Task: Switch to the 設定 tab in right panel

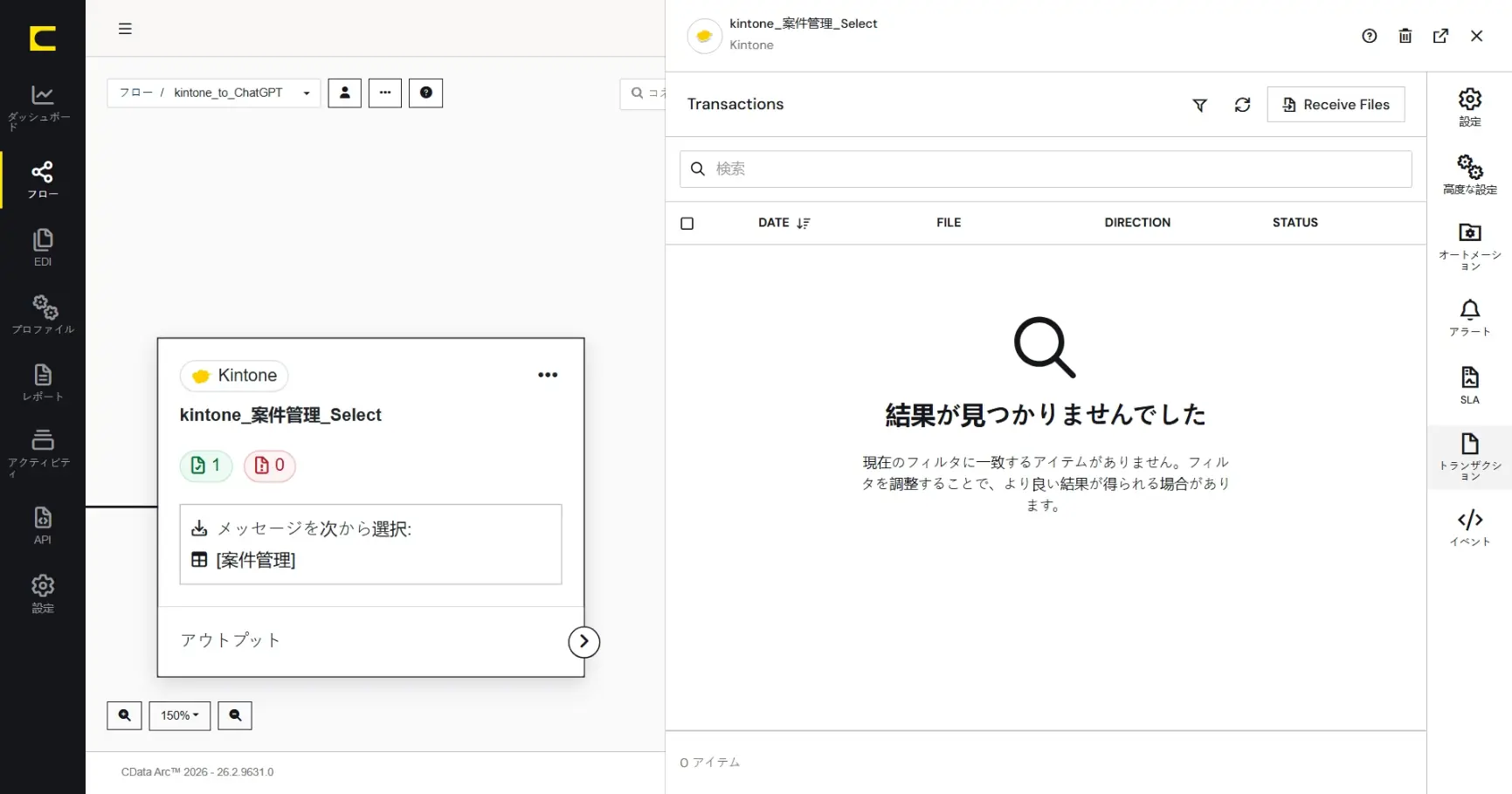Action: 1470,107
